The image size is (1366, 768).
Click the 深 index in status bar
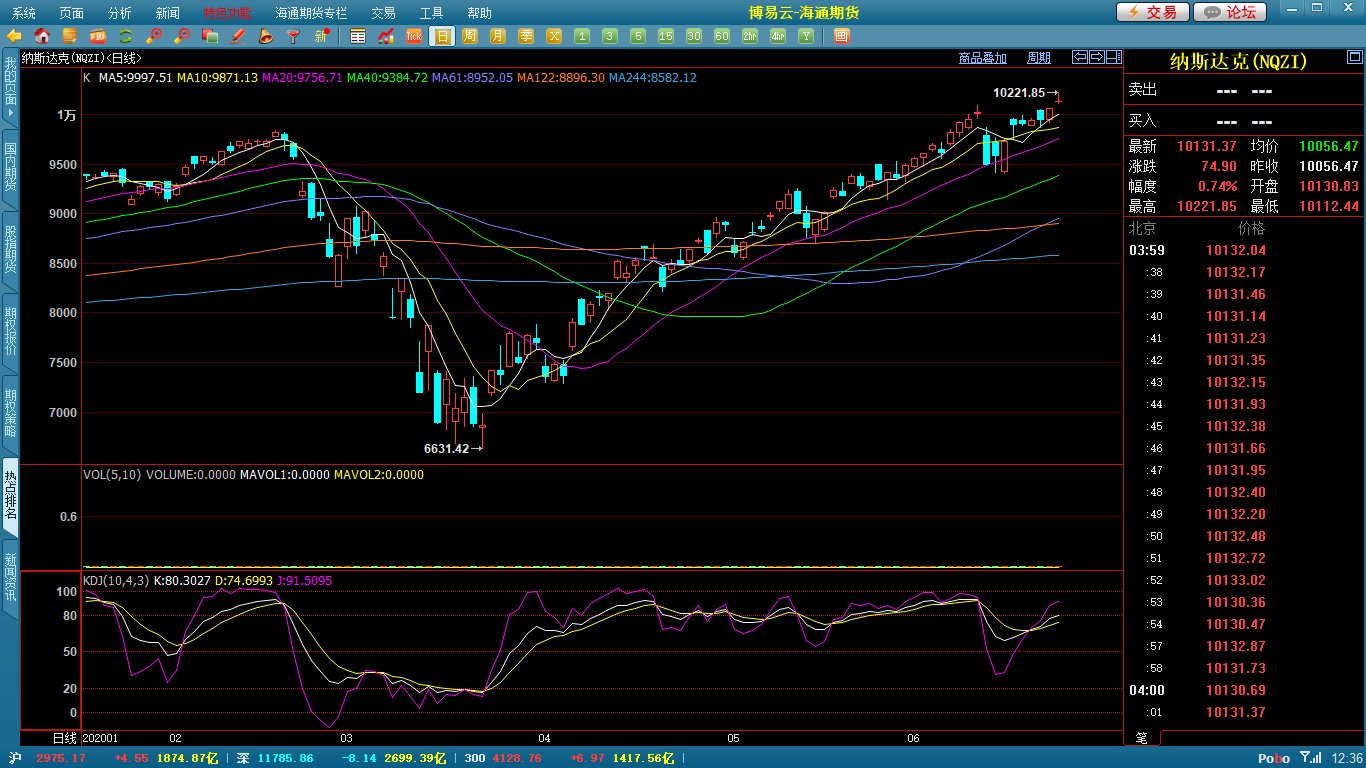pyautogui.click(x=243, y=758)
